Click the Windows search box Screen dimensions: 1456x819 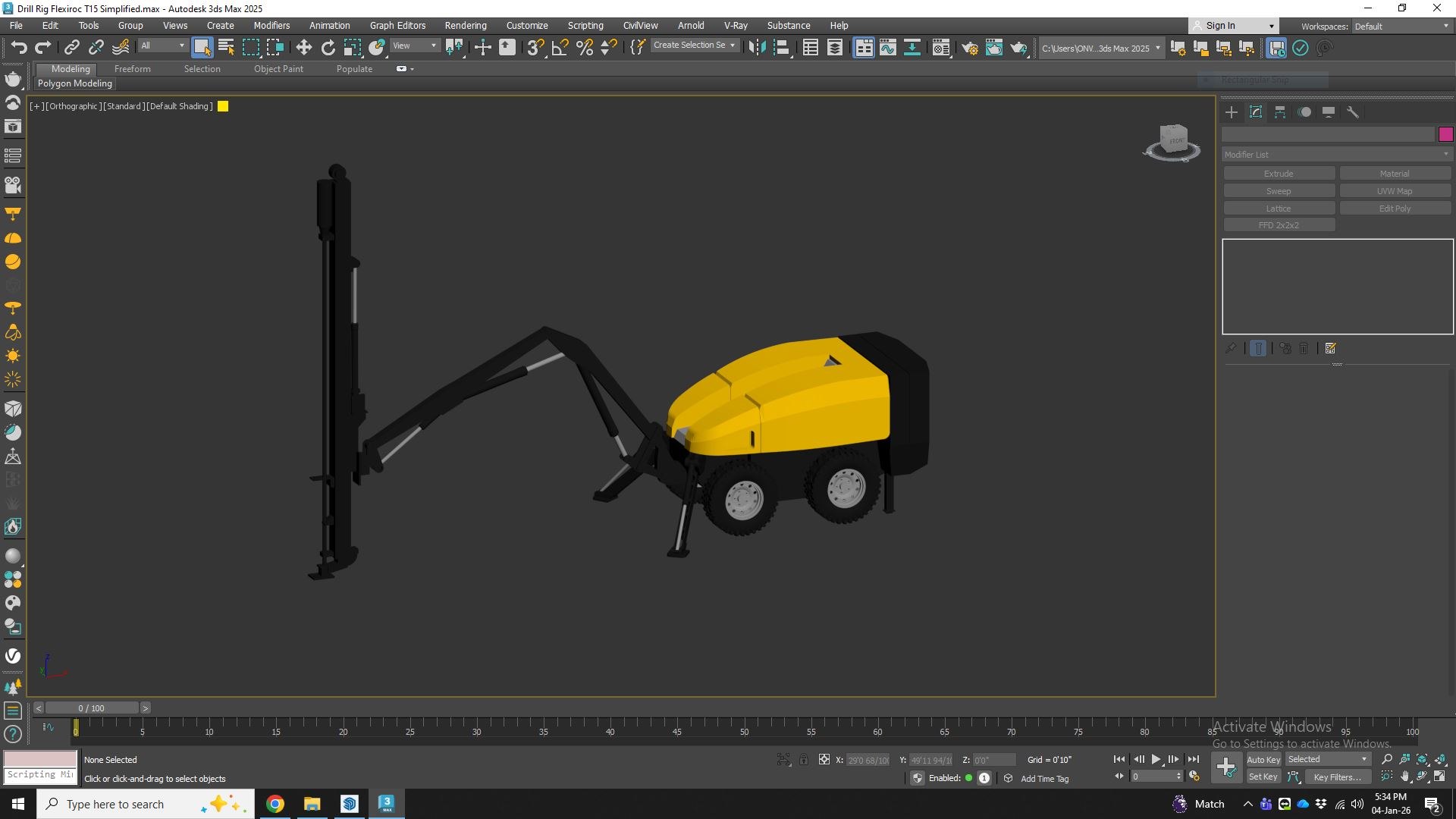146,804
